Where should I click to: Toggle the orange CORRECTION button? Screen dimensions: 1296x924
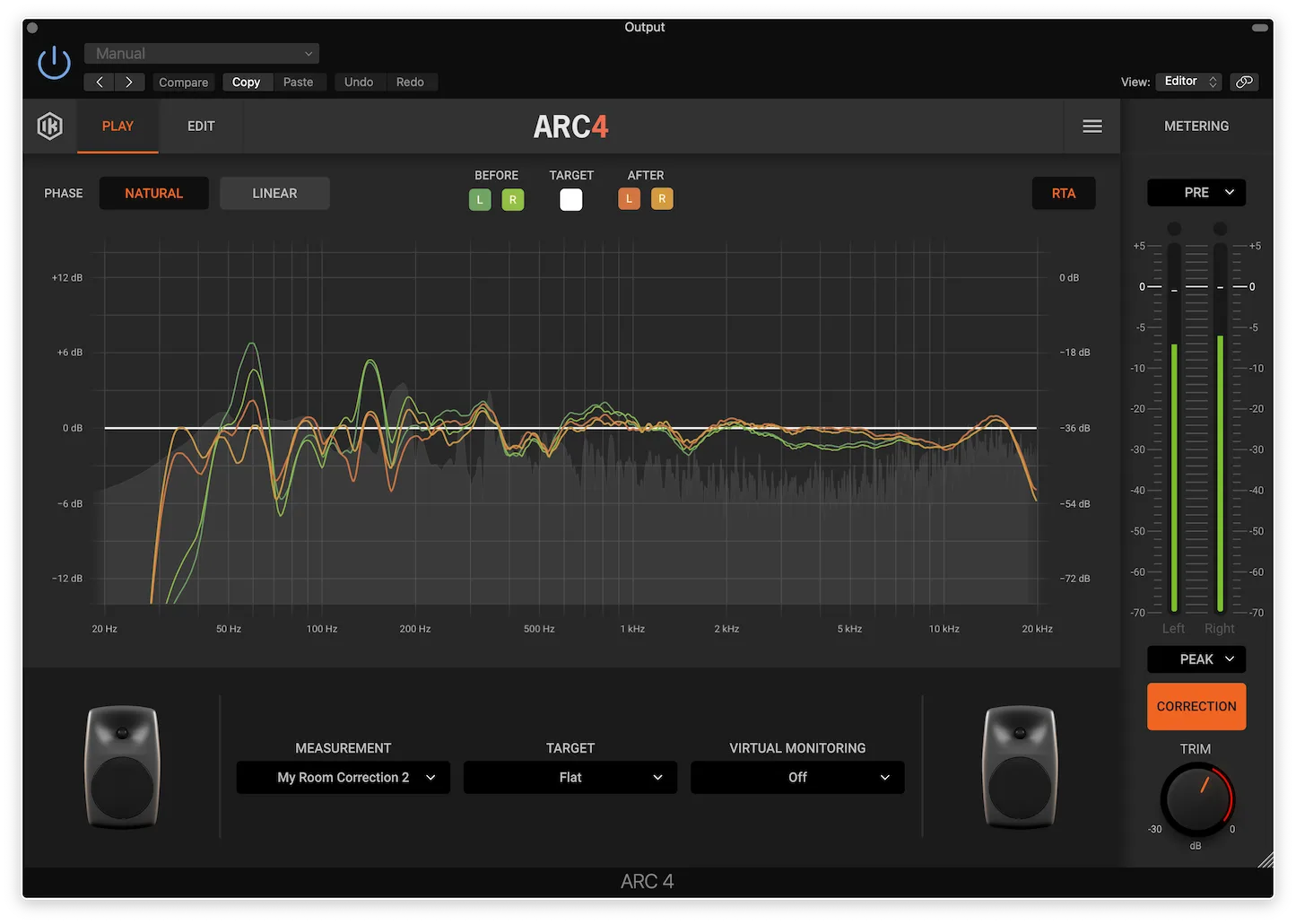[1196, 706]
